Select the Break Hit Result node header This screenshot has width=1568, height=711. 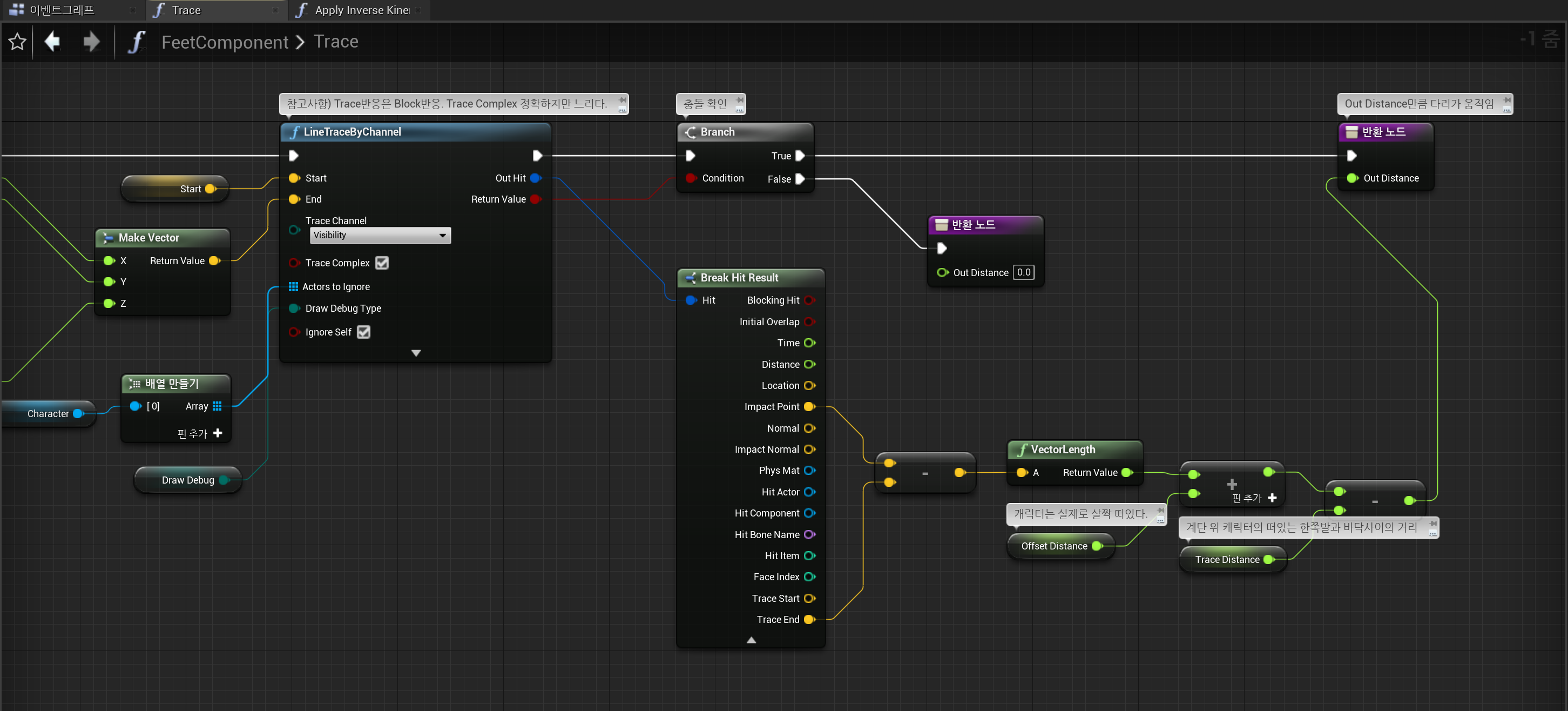(751, 277)
